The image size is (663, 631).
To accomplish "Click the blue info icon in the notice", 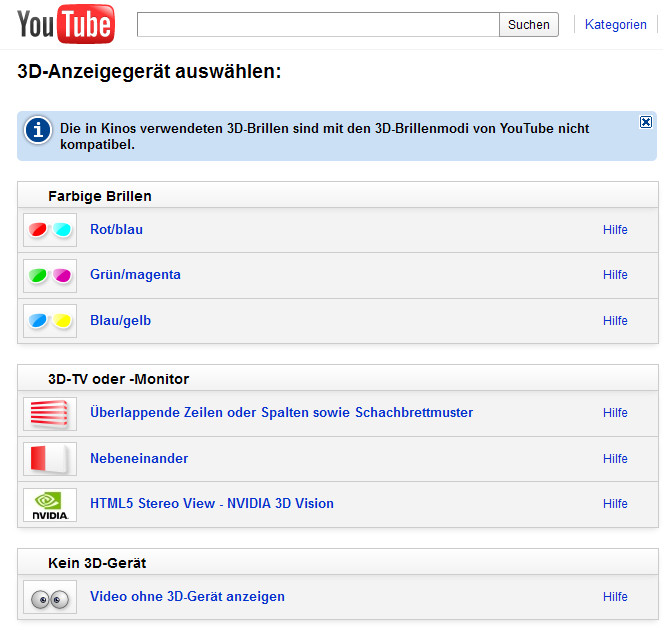I will tap(38, 130).
